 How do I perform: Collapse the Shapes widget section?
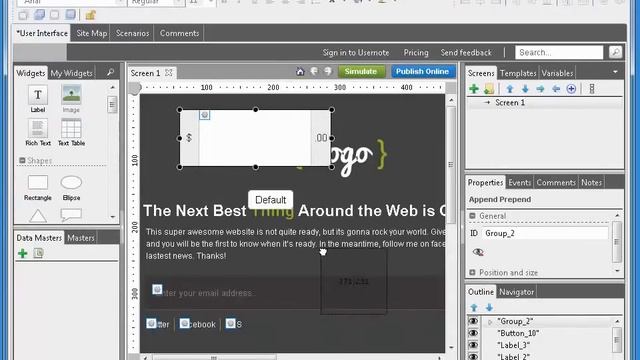coord(22,160)
